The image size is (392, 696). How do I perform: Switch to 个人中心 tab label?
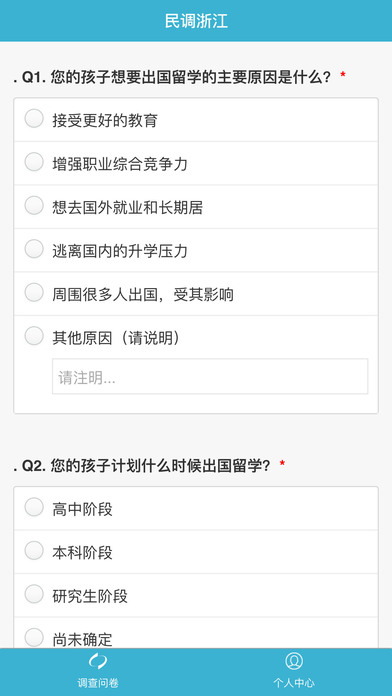pos(294,682)
